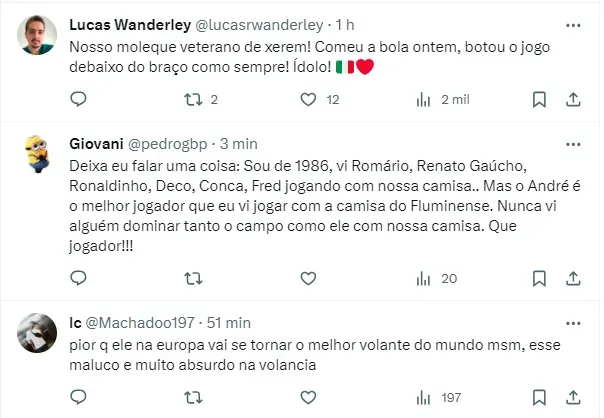Reply to Giovani's tweet
This screenshot has height=418, width=604.
[79, 279]
